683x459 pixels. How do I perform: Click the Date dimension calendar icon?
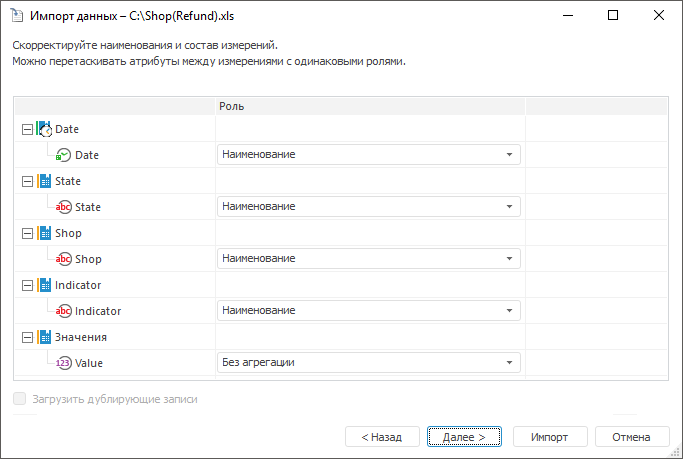coord(44,129)
